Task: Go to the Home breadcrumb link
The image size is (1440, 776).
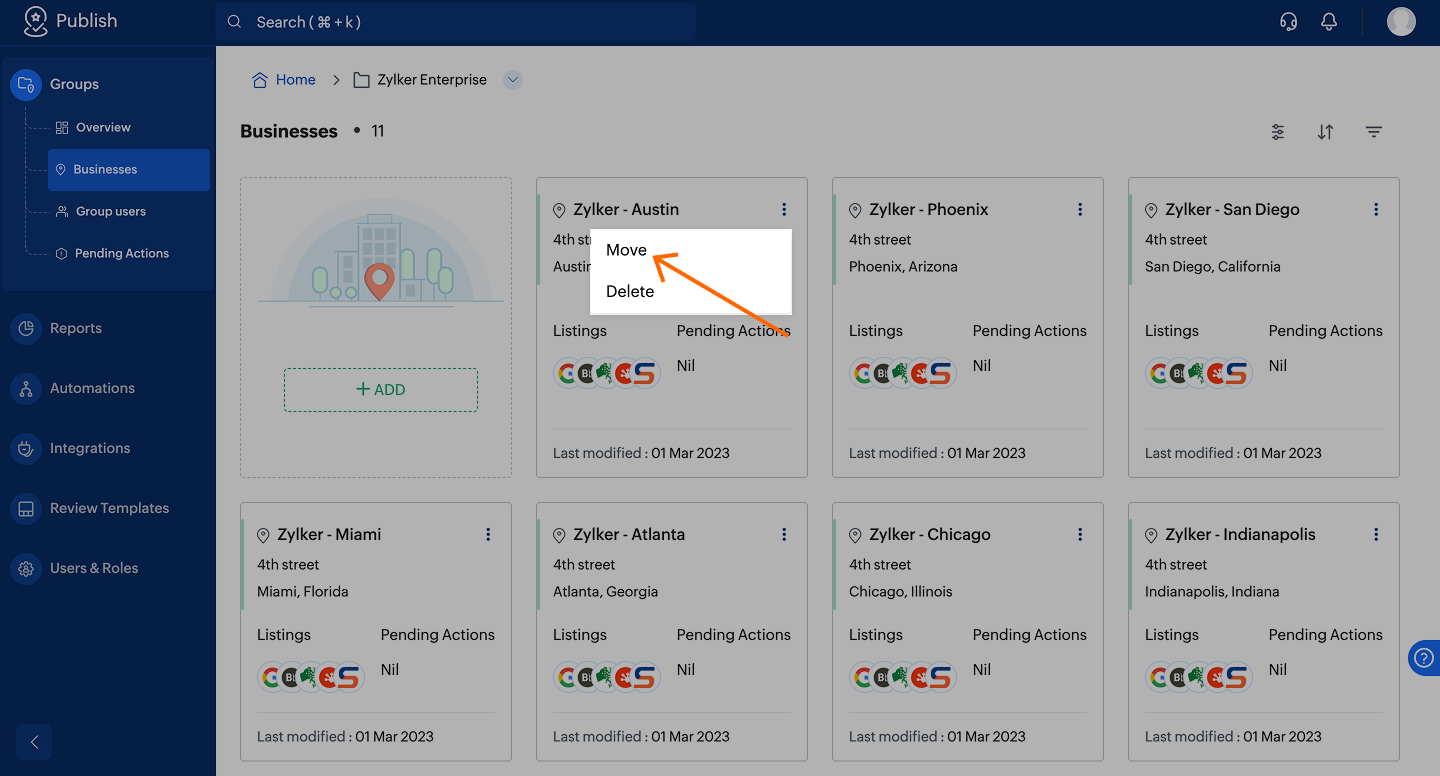Action: [x=295, y=80]
